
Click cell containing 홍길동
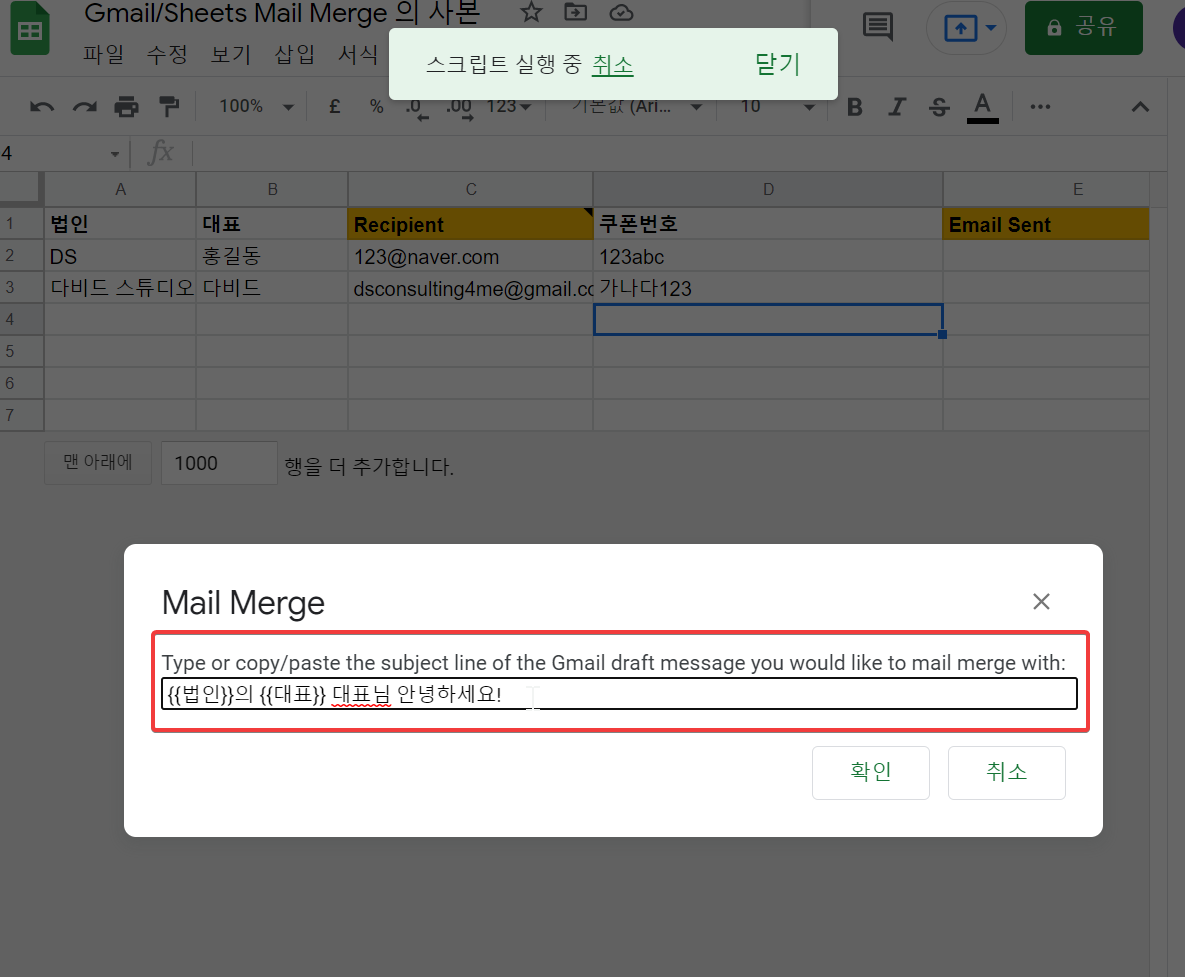272,256
